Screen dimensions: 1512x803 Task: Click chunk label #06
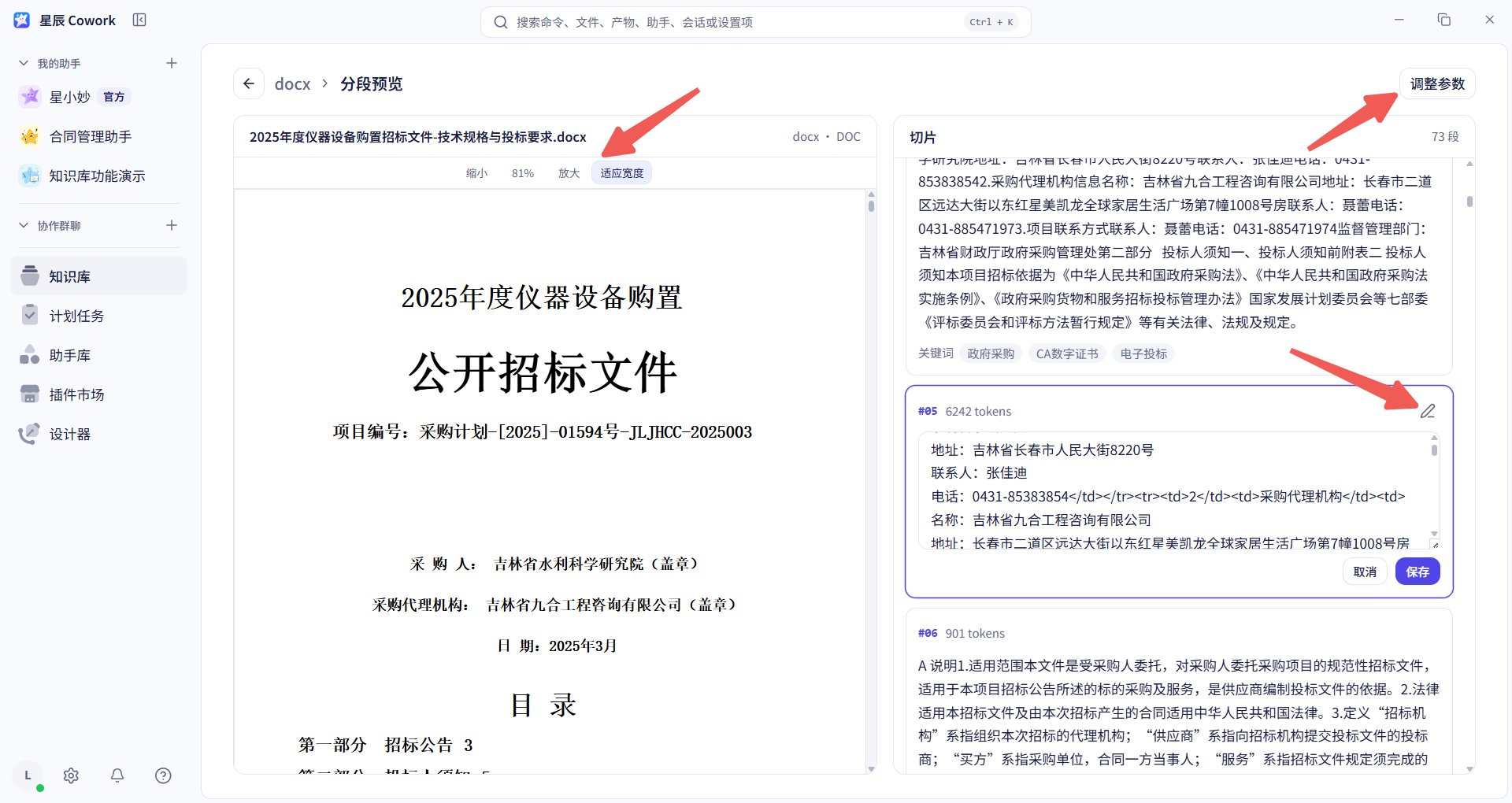pos(928,633)
